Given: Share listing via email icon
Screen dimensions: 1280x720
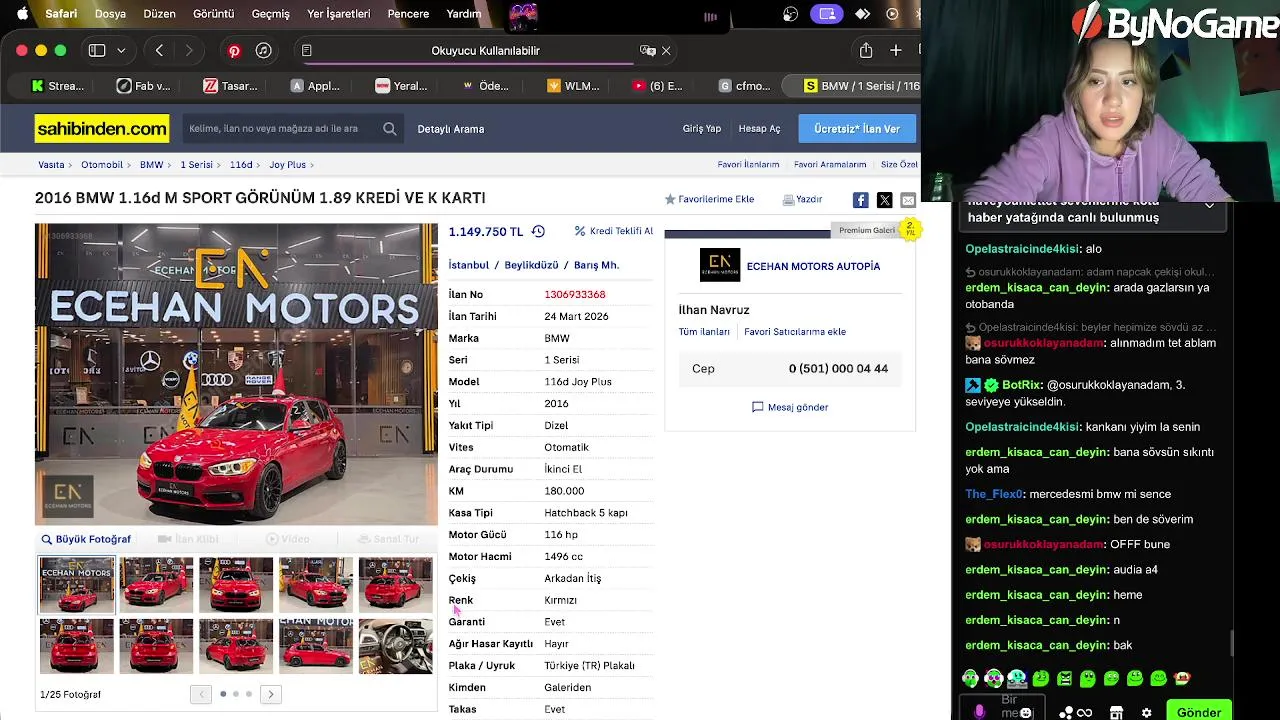Looking at the screenshot, I should pos(908,200).
